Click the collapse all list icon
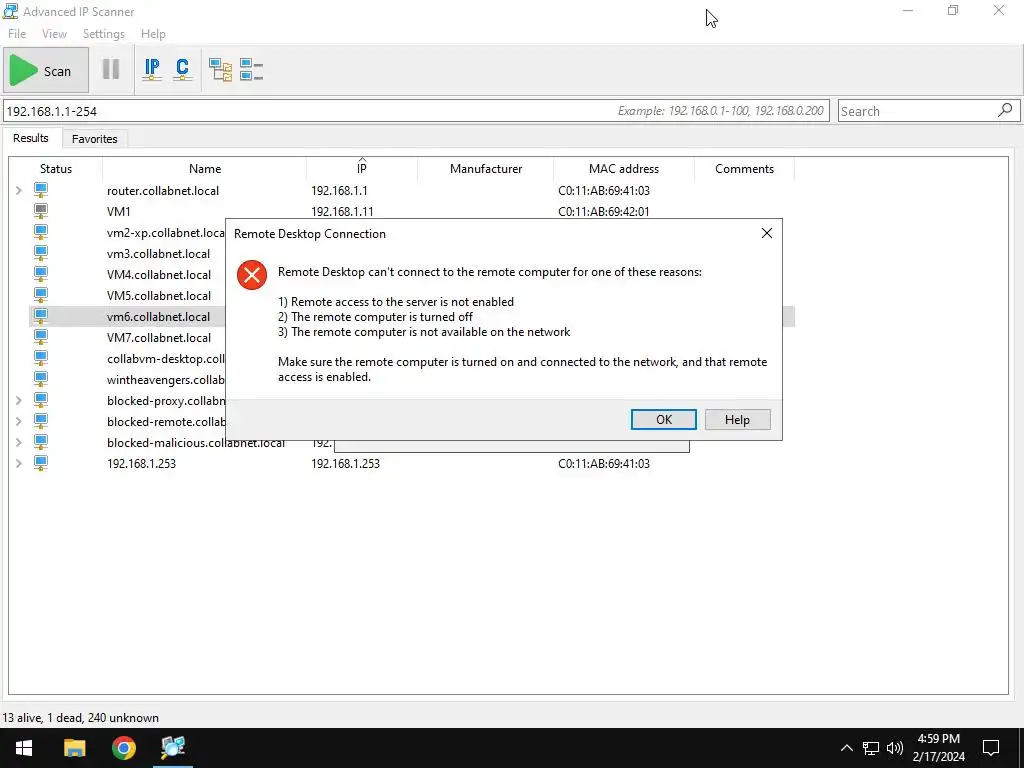This screenshot has height=768, width=1024. point(251,69)
